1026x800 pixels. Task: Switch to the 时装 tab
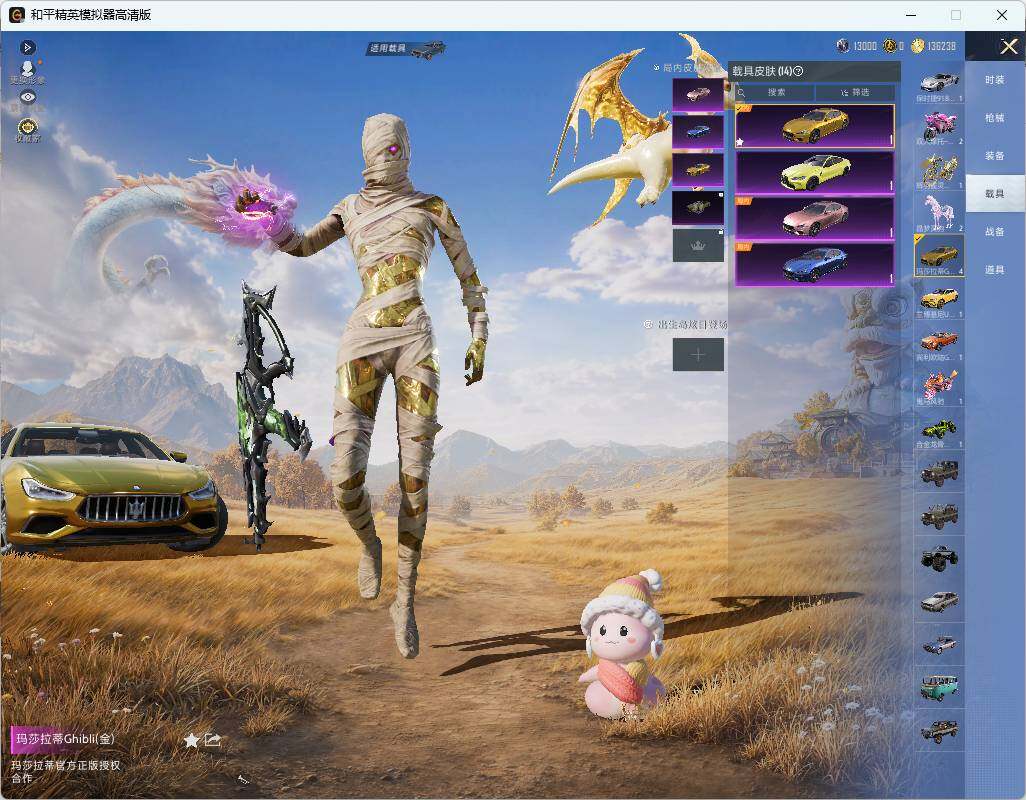point(995,80)
